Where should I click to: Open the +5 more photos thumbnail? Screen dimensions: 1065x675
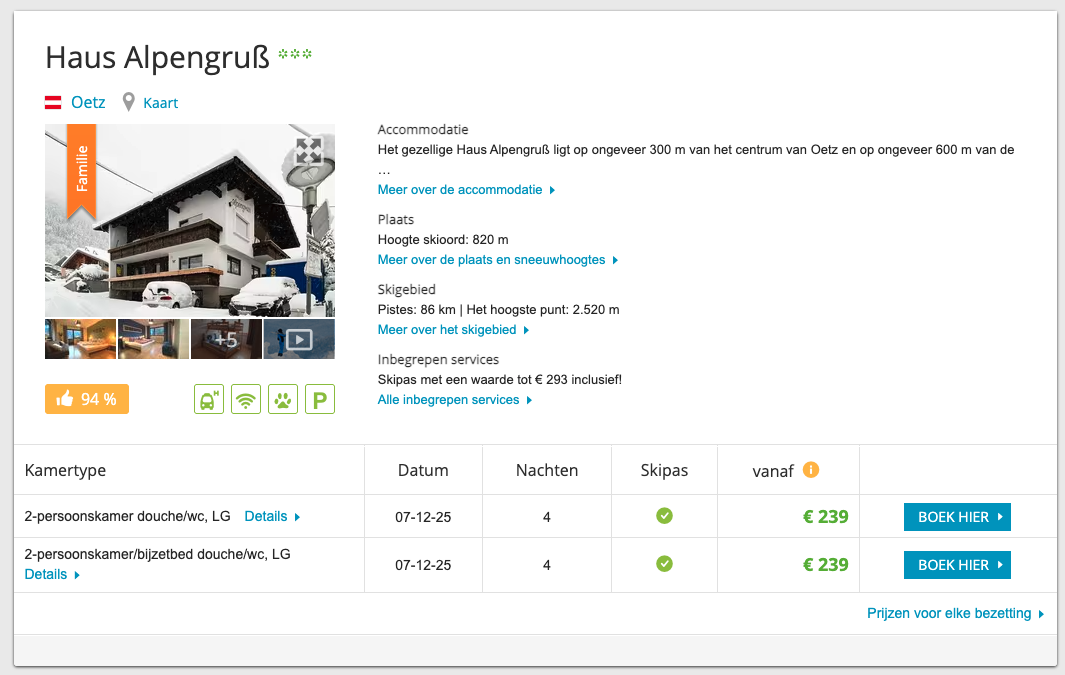tap(226, 339)
